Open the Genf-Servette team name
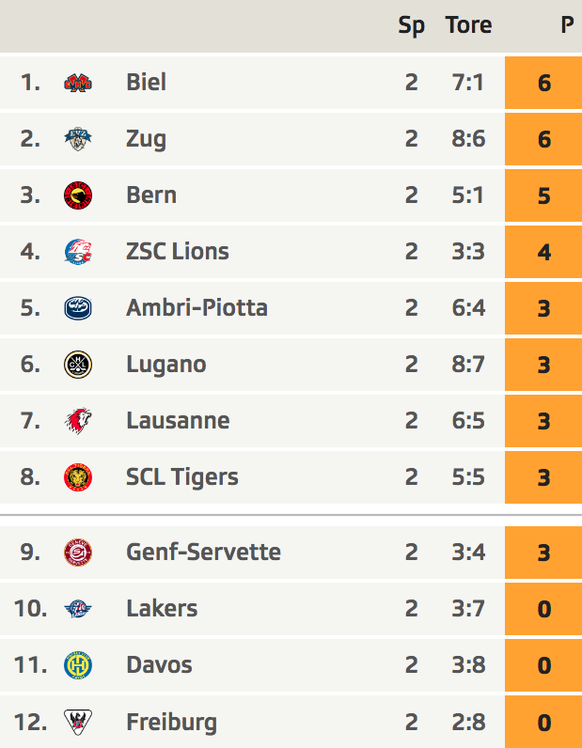Image resolution: width=582 pixels, height=748 pixels. pos(203,552)
